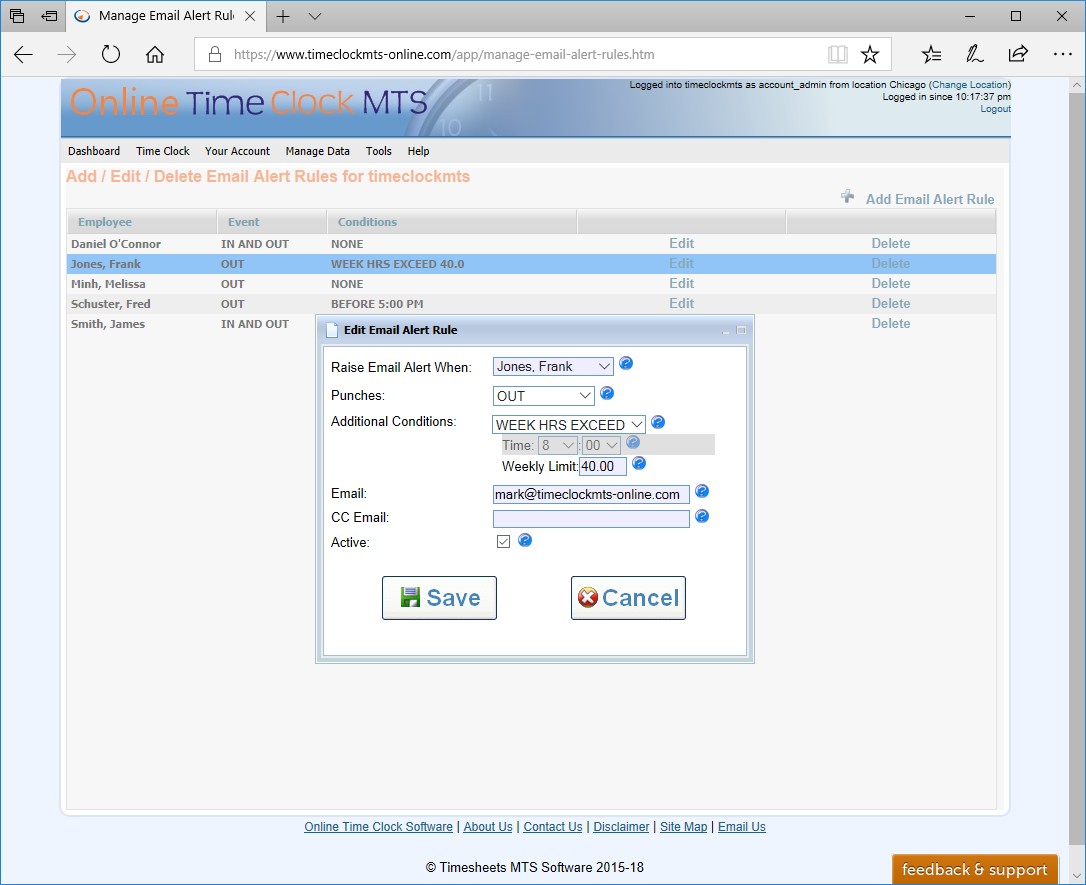Open the Jones, Frank employee dropdown
Screen dimensions: 1086x885
[553, 366]
